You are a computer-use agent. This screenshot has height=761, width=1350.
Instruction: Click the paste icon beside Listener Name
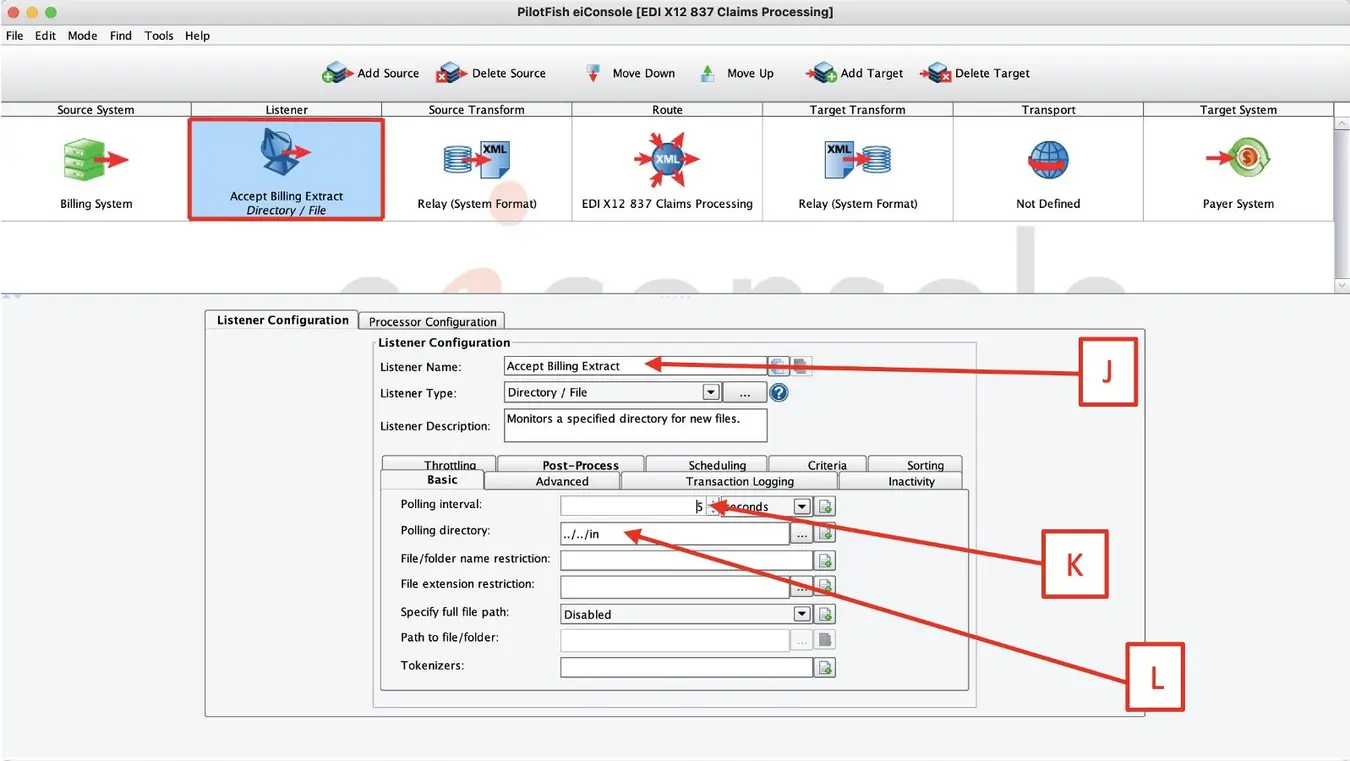point(801,366)
